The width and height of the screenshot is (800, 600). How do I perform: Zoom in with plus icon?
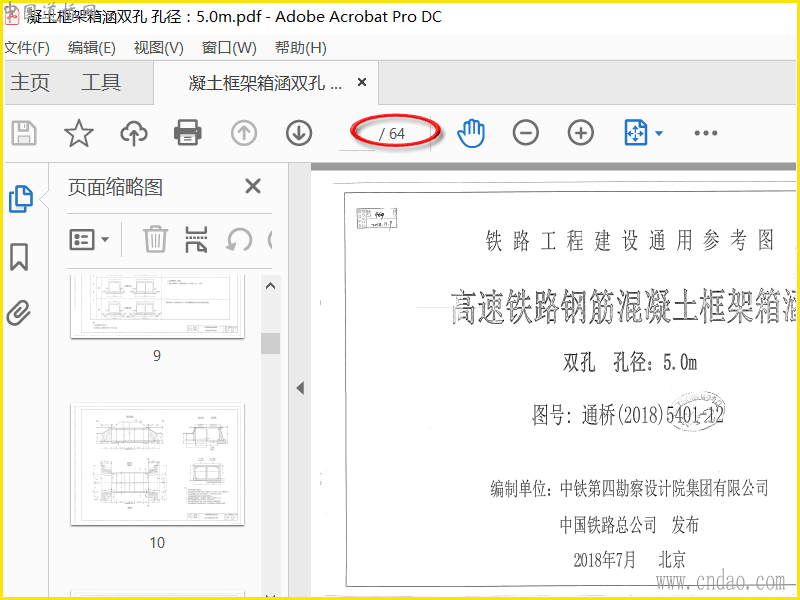pyautogui.click(x=581, y=133)
